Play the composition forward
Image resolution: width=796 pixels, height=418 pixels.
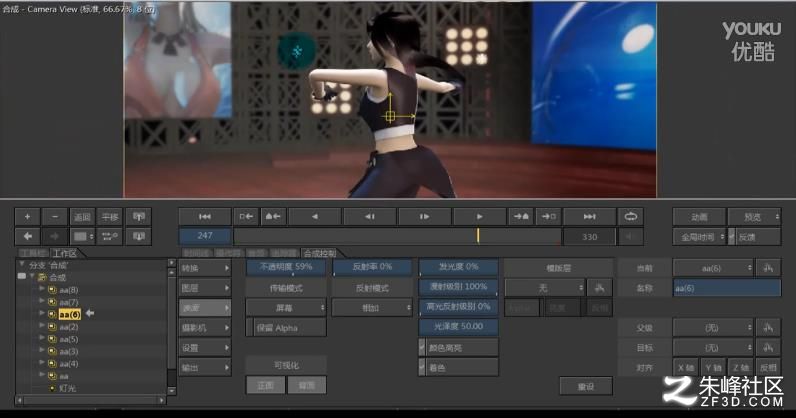point(479,217)
